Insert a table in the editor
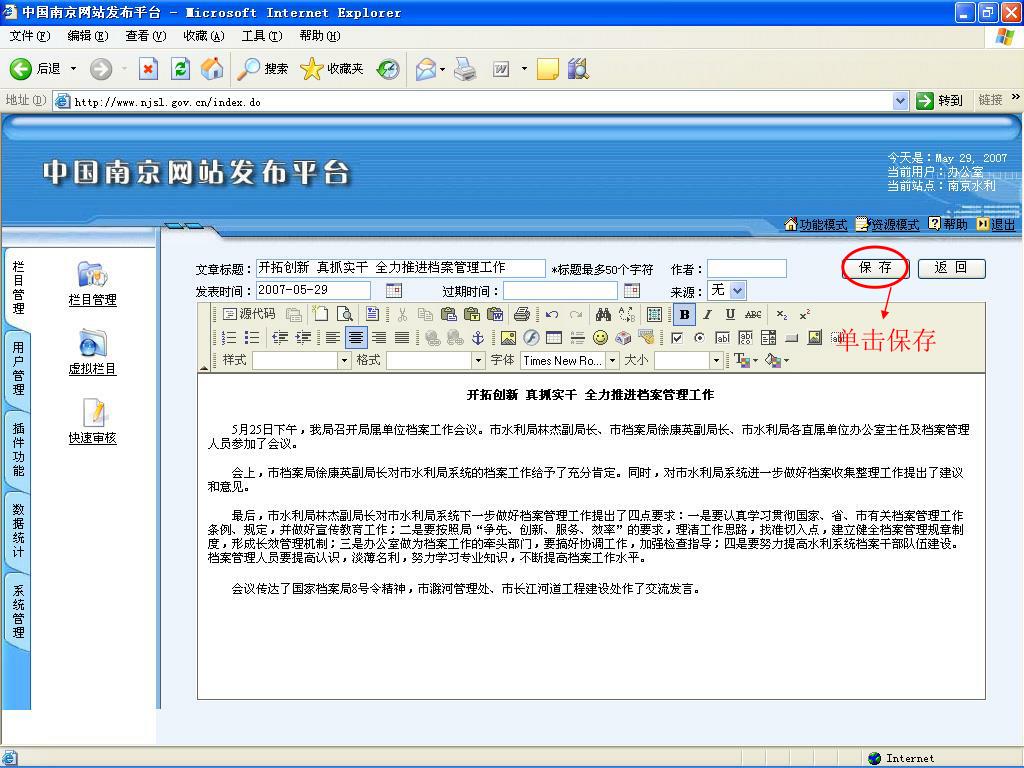 (554, 337)
